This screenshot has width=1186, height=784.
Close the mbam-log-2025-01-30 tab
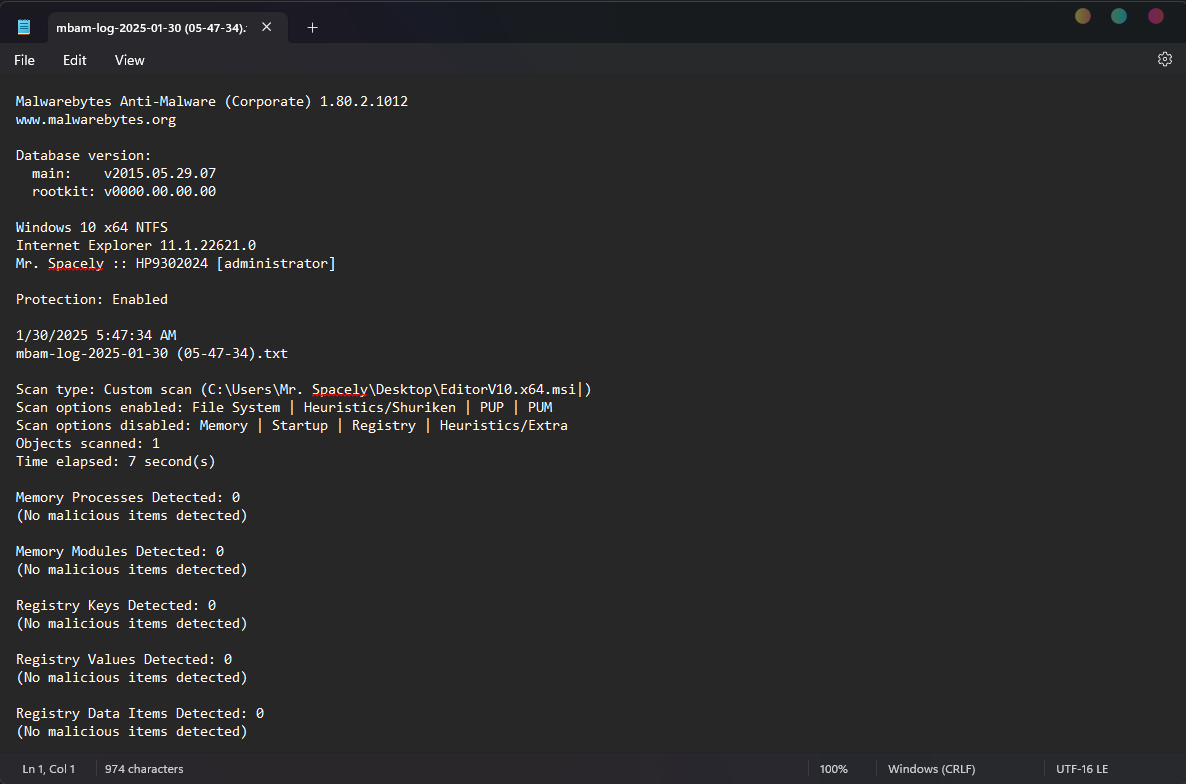click(266, 27)
